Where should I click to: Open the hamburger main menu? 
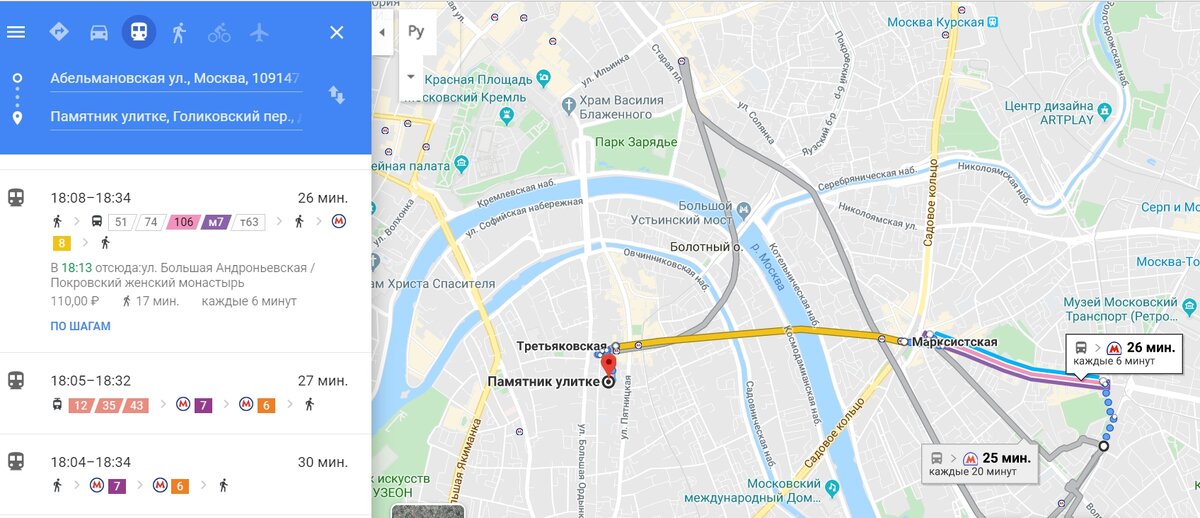tap(16, 32)
